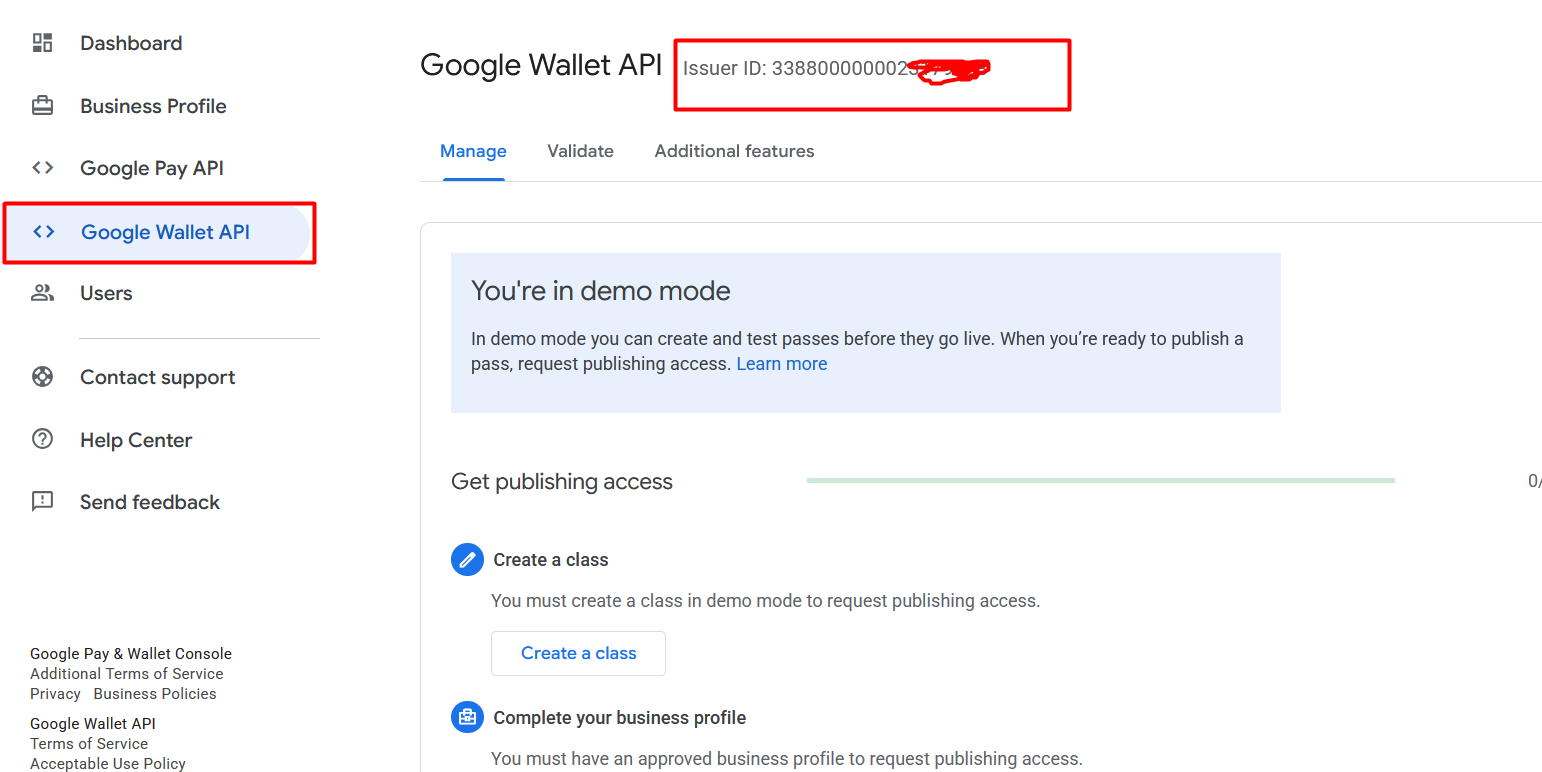Click the Send feedback speech bubble icon
The image size is (1542, 772).
coord(42,502)
